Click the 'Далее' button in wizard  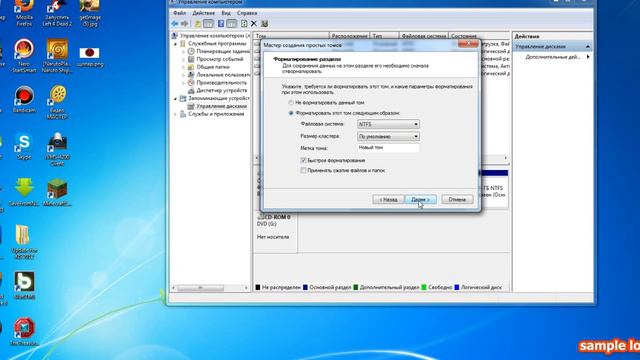coord(420,200)
